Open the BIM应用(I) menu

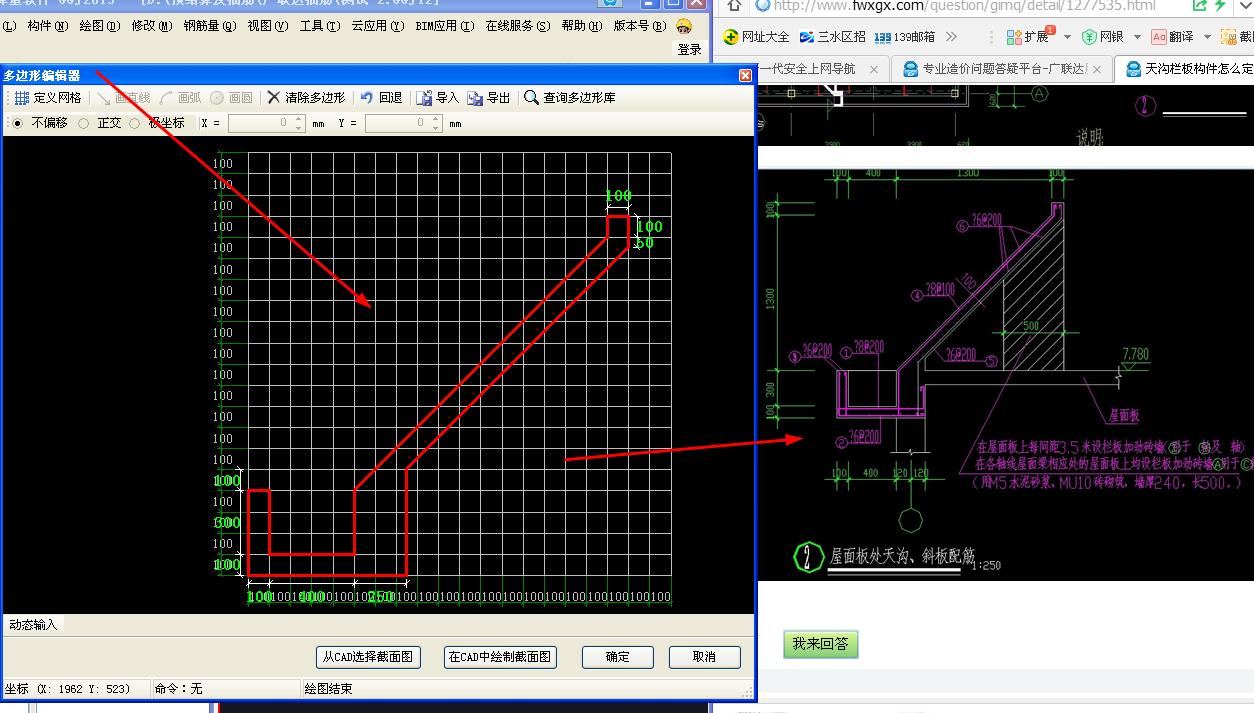tap(444, 26)
